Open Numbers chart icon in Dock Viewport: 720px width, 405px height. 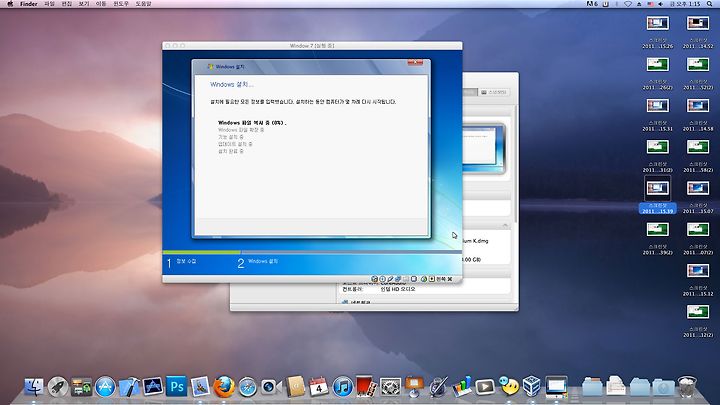[x=461, y=386]
